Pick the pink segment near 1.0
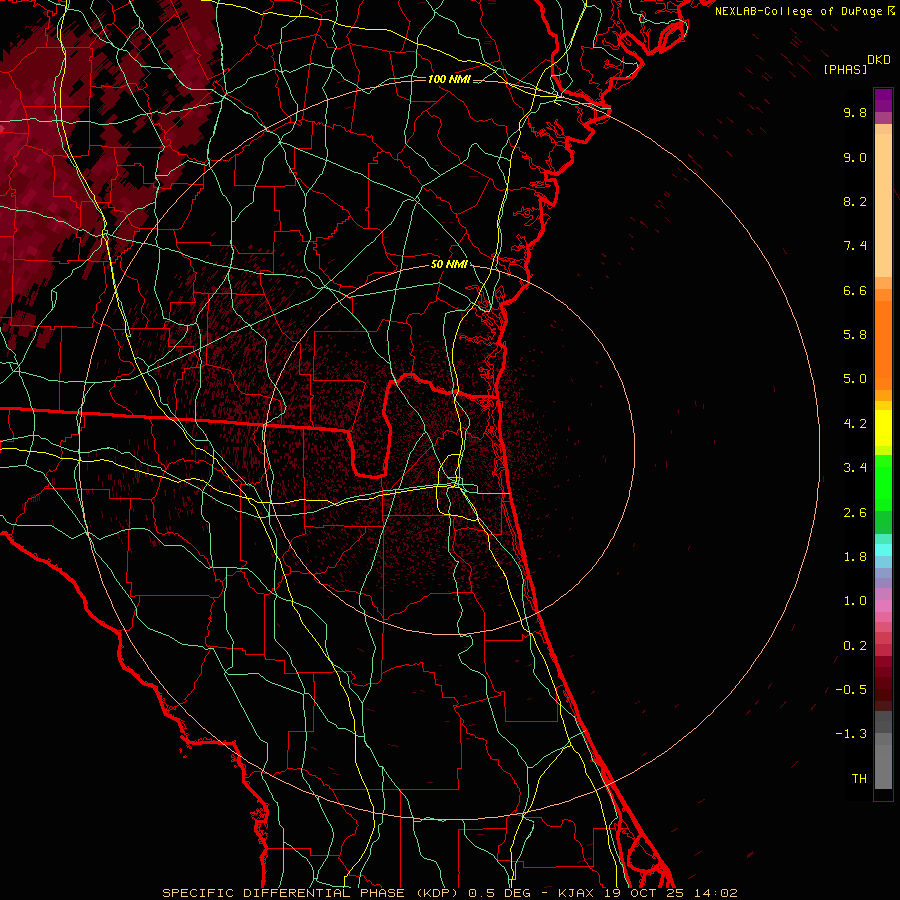 point(883,606)
